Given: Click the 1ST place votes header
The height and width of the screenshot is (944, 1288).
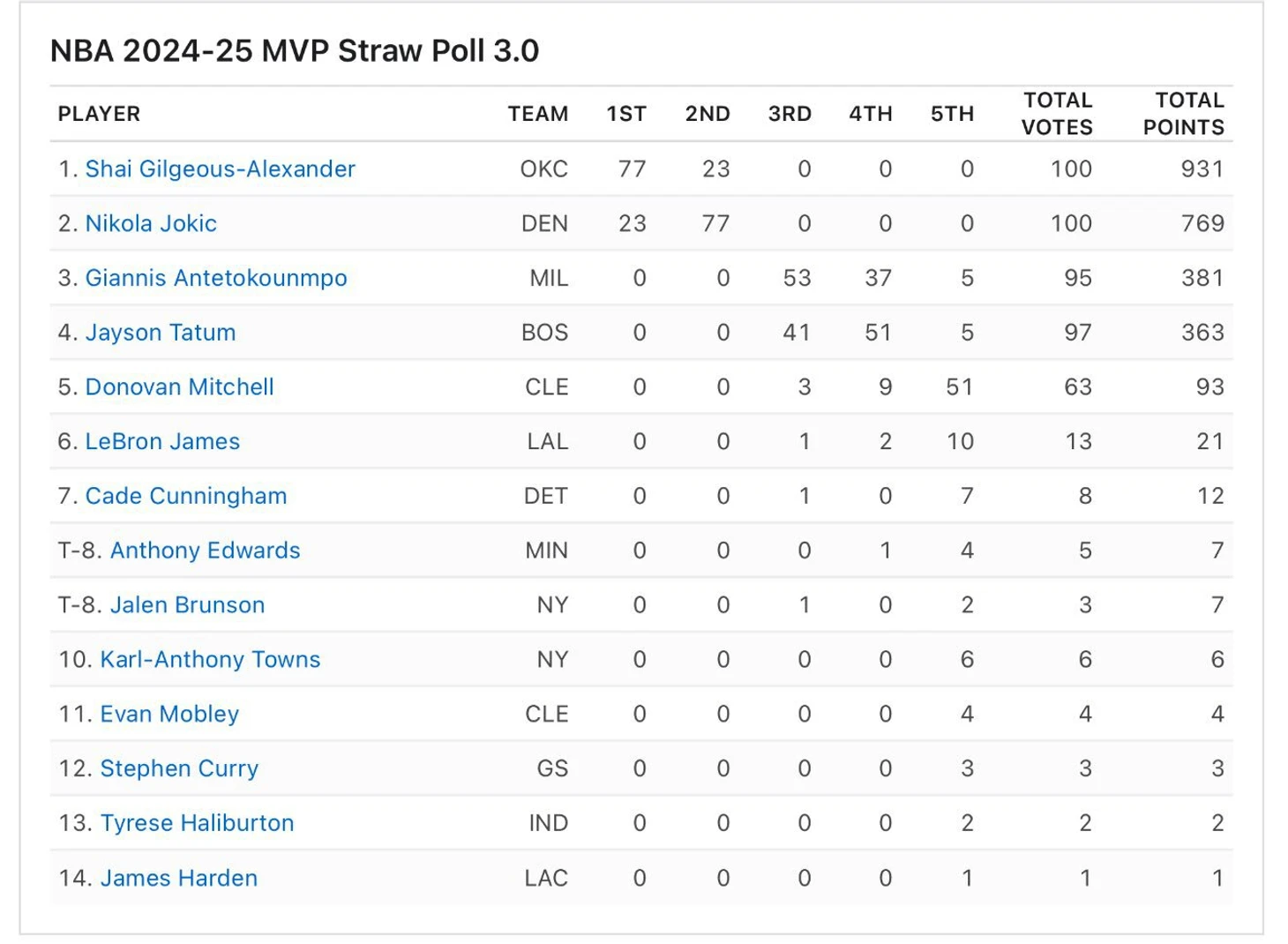Looking at the screenshot, I should pyautogui.click(x=626, y=114).
